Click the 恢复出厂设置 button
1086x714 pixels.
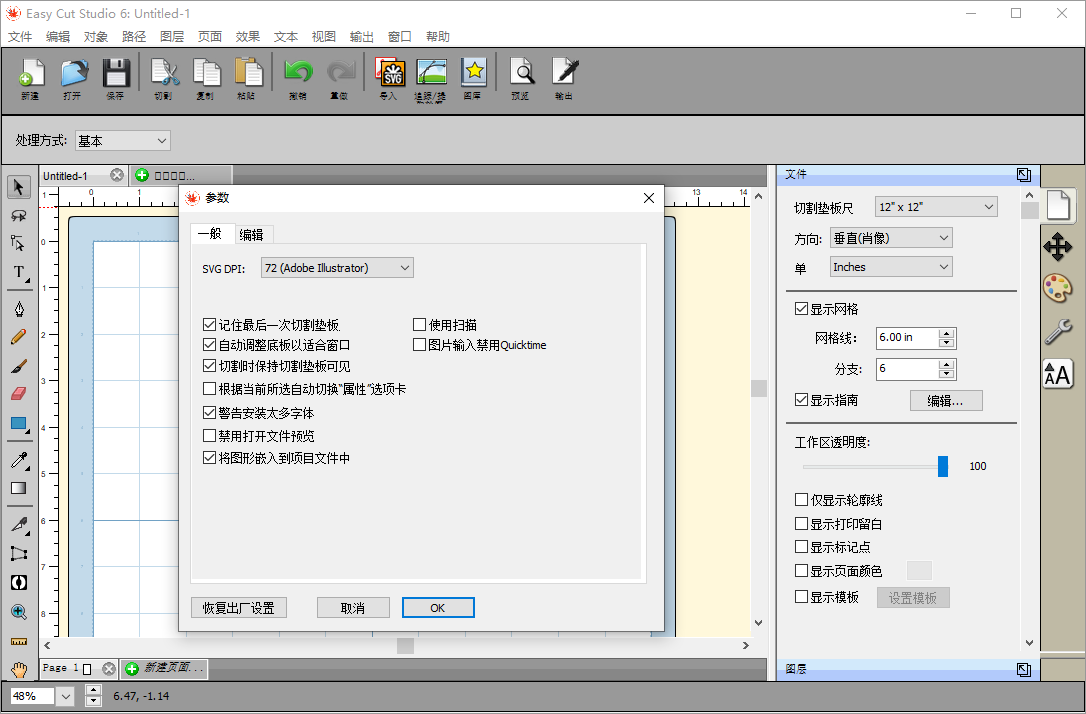pyautogui.click(x=239, y=607)
